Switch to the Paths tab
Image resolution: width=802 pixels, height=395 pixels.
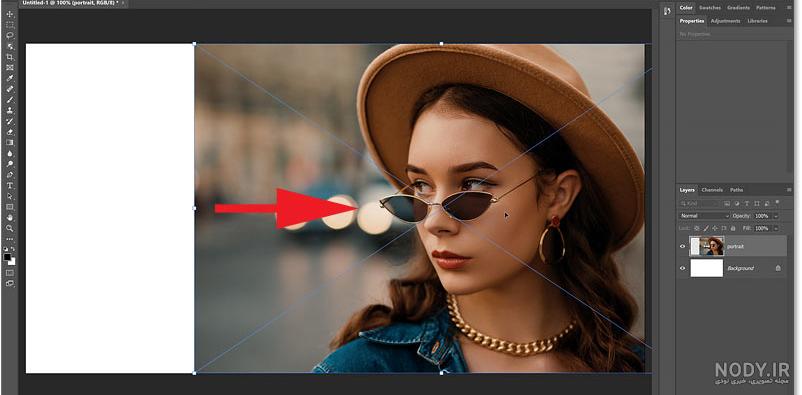[737, 190]
